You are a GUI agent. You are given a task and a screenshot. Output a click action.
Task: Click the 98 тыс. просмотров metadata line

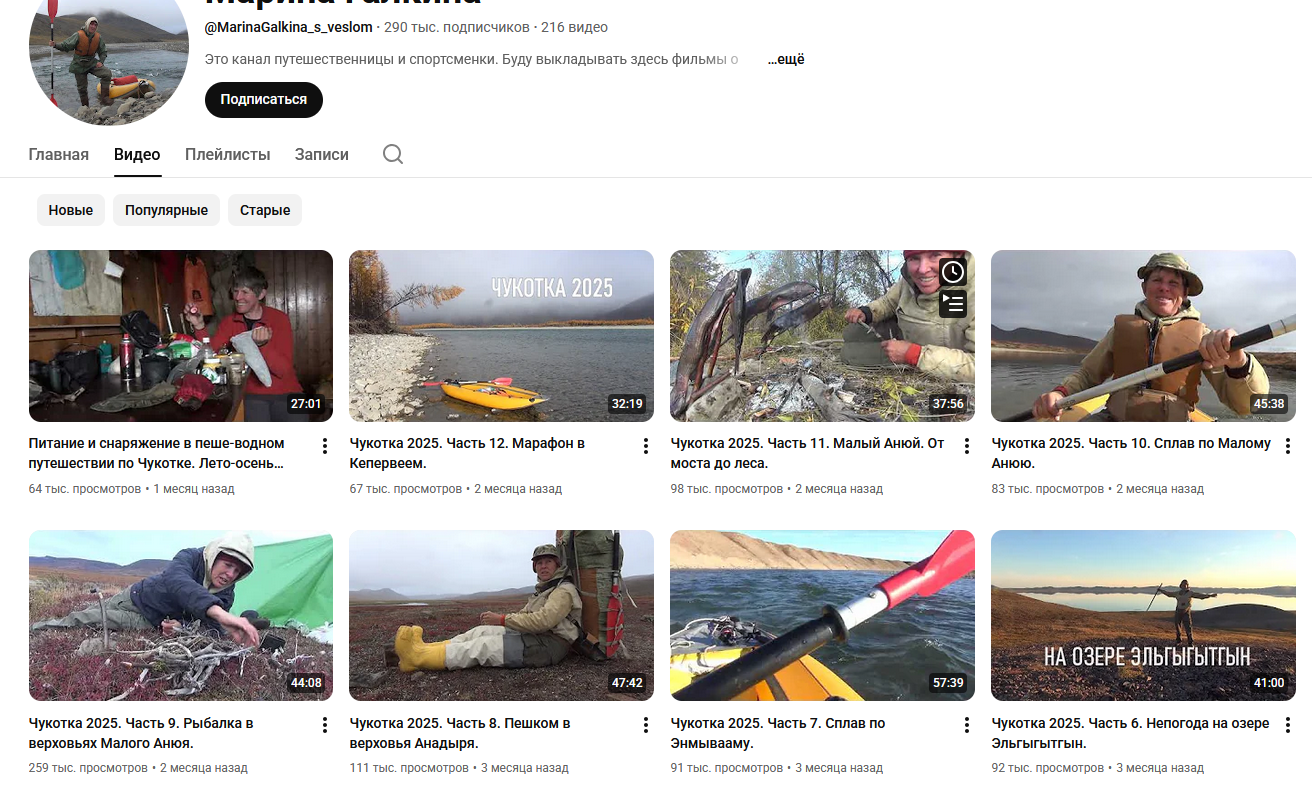pyautogui.click(x=777, y=489)
